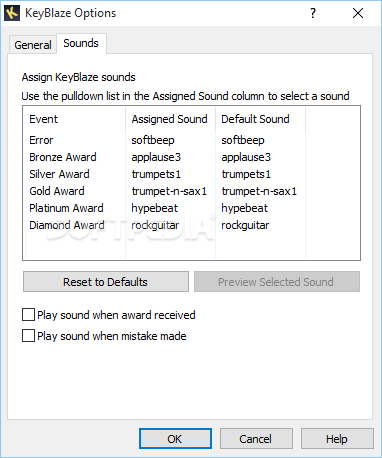The width and height of the screenshot is (382, 458).
Task: Close the KeyBlaze Options dialog
Action: (358, 13)
